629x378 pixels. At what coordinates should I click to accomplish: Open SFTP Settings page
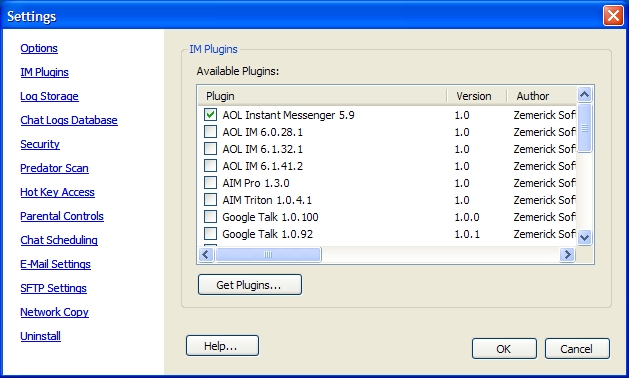coord(54,288)
